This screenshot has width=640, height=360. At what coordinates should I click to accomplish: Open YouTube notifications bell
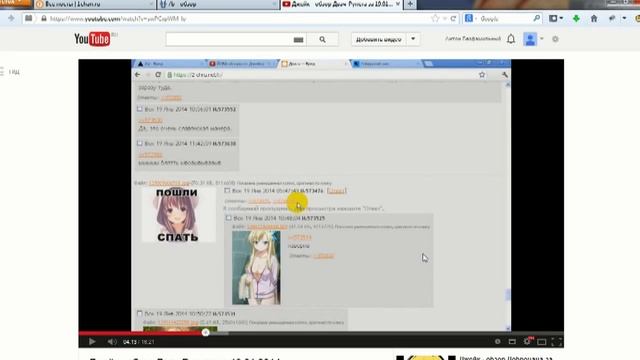(x=511, y=39)
